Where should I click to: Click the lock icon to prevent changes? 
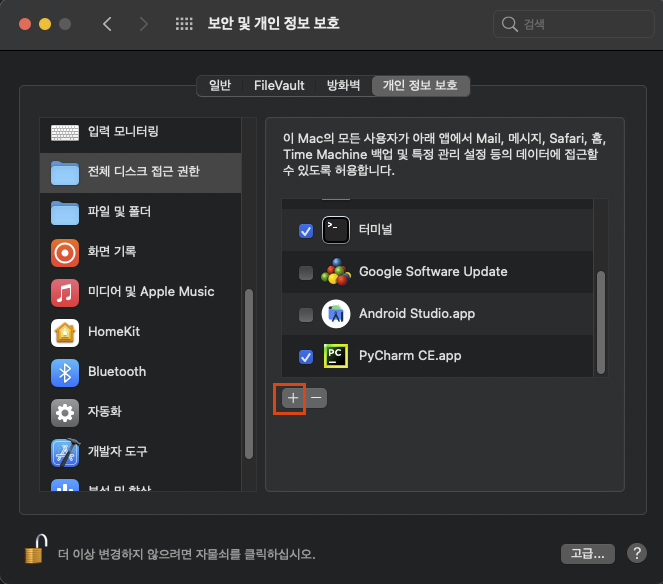[36, 548]
